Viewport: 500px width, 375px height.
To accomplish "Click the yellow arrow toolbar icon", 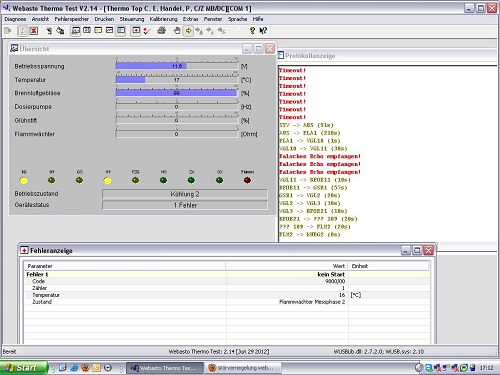I will (188, 31).
